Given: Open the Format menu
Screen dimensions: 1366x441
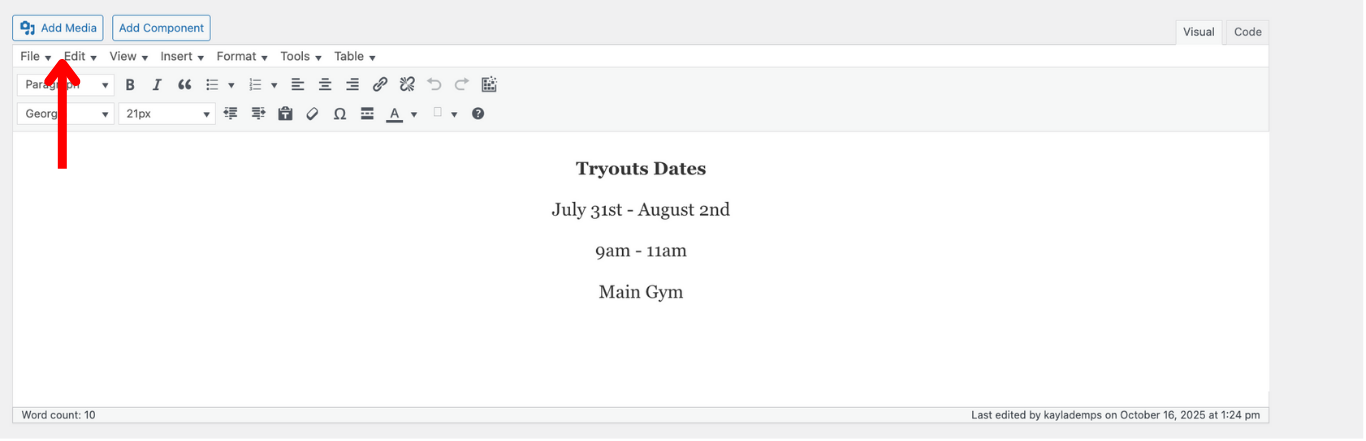Looking at the screenshot, I should coord(242,57).
